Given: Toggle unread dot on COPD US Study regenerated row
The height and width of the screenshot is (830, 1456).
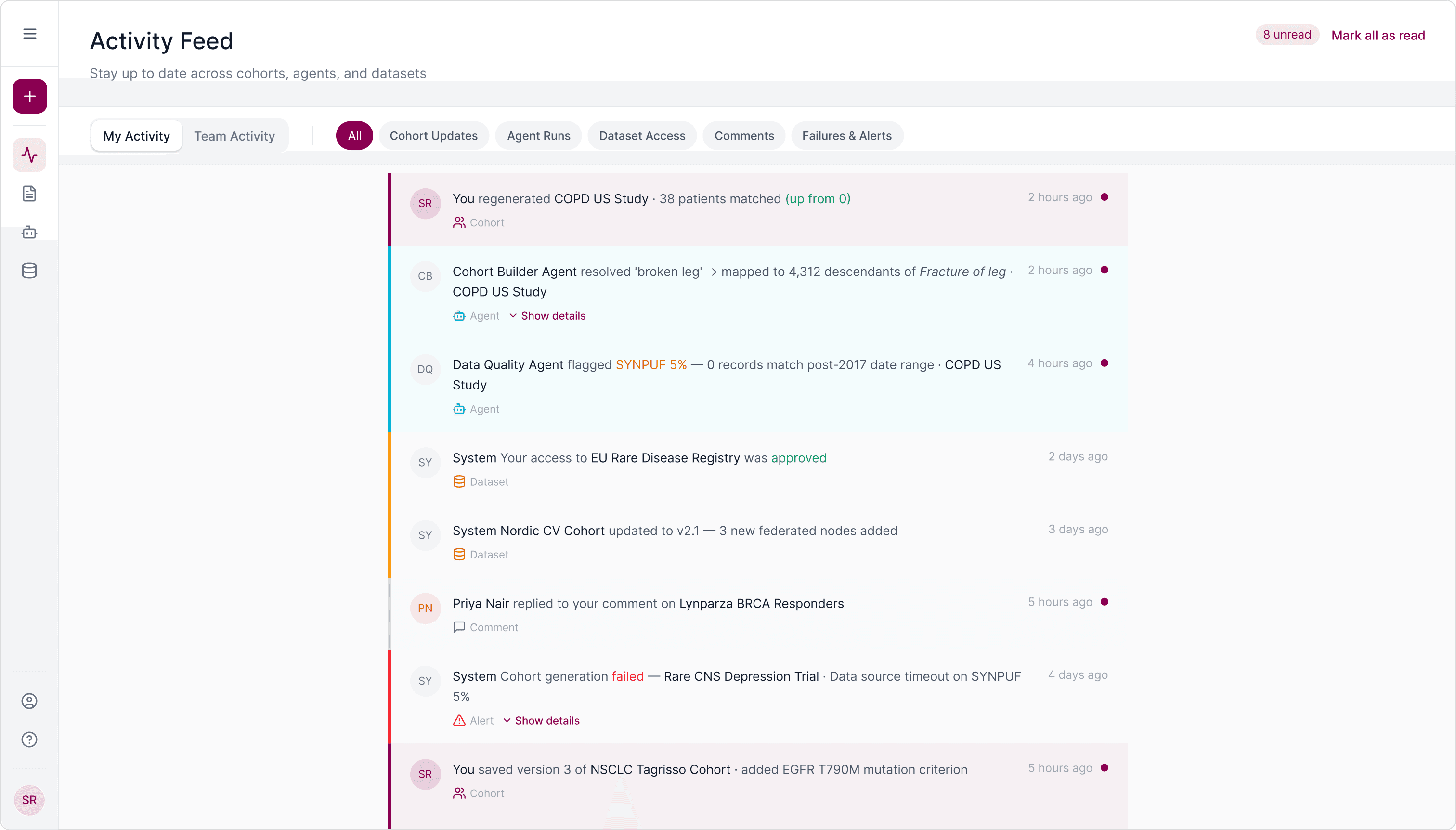Looking at the screenshot, I should coord(1104,197).
